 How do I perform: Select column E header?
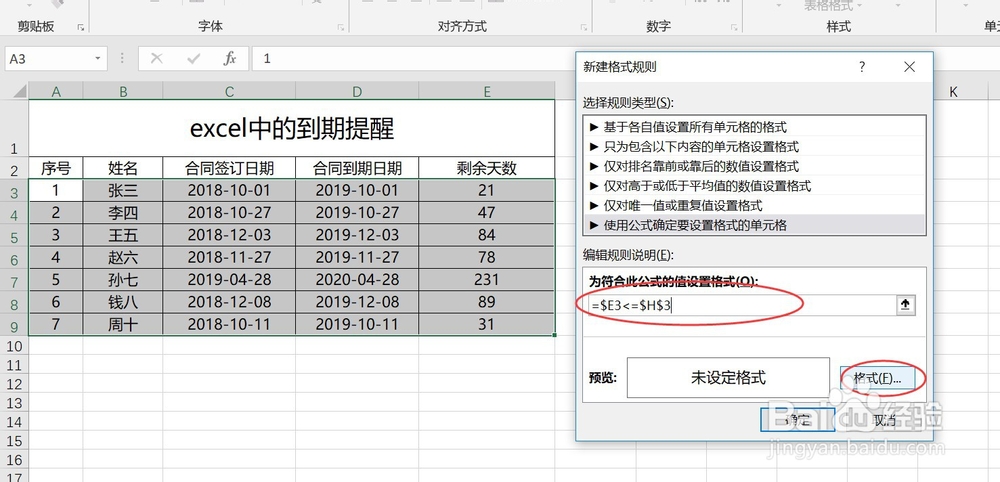coord(487,92)
